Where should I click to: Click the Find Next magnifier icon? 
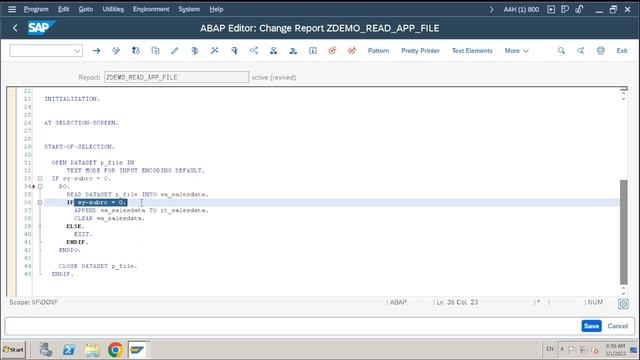pyautogui.click(x=580, y=51)
